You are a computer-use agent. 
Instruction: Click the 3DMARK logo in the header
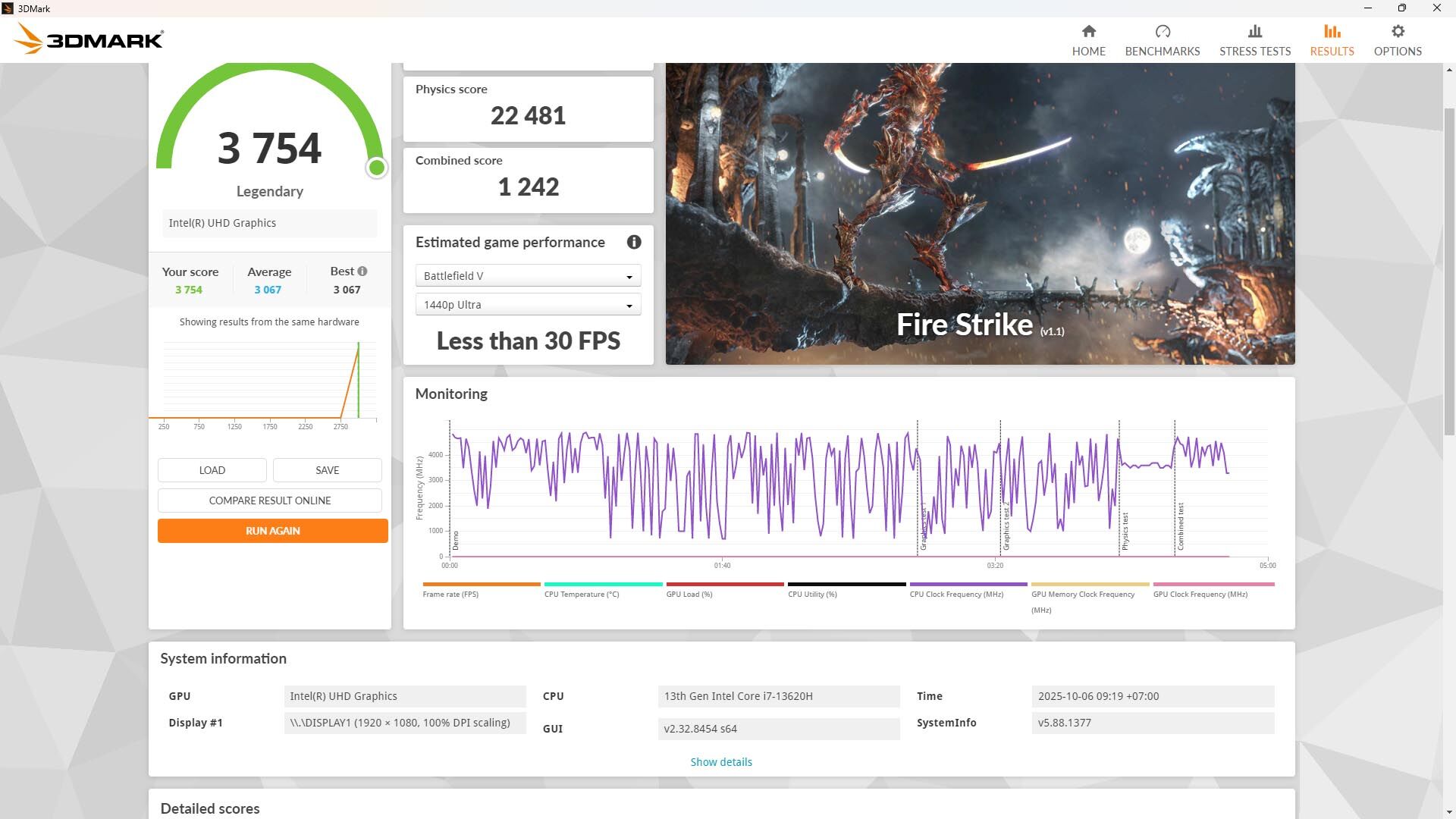pyautogui.click(x=89, y=38)
